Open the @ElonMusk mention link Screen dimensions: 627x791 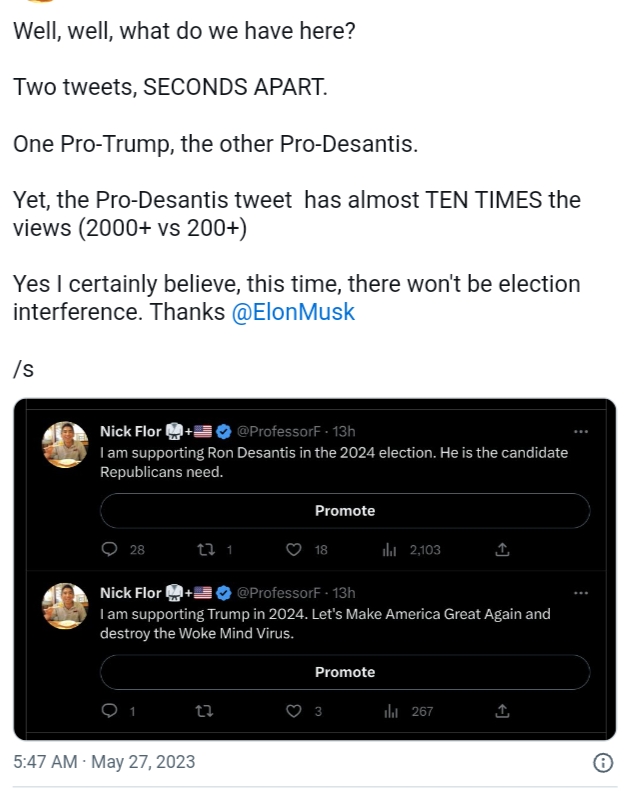pos(293,311)
